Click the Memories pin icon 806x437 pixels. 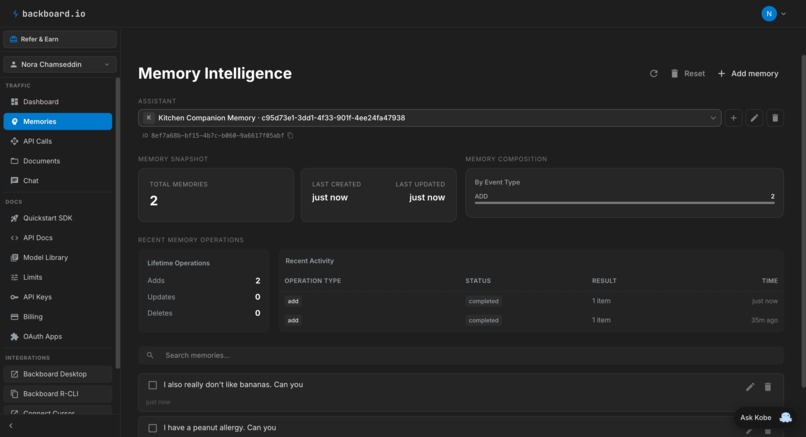click(14, 121)
